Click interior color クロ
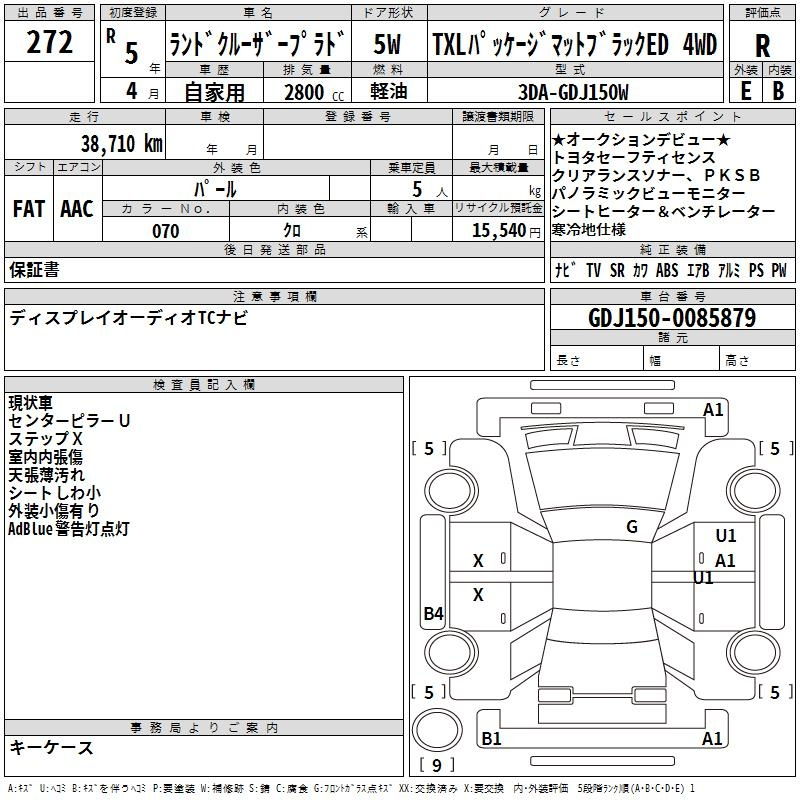800x800 pixels. click(x=292, y=231)
